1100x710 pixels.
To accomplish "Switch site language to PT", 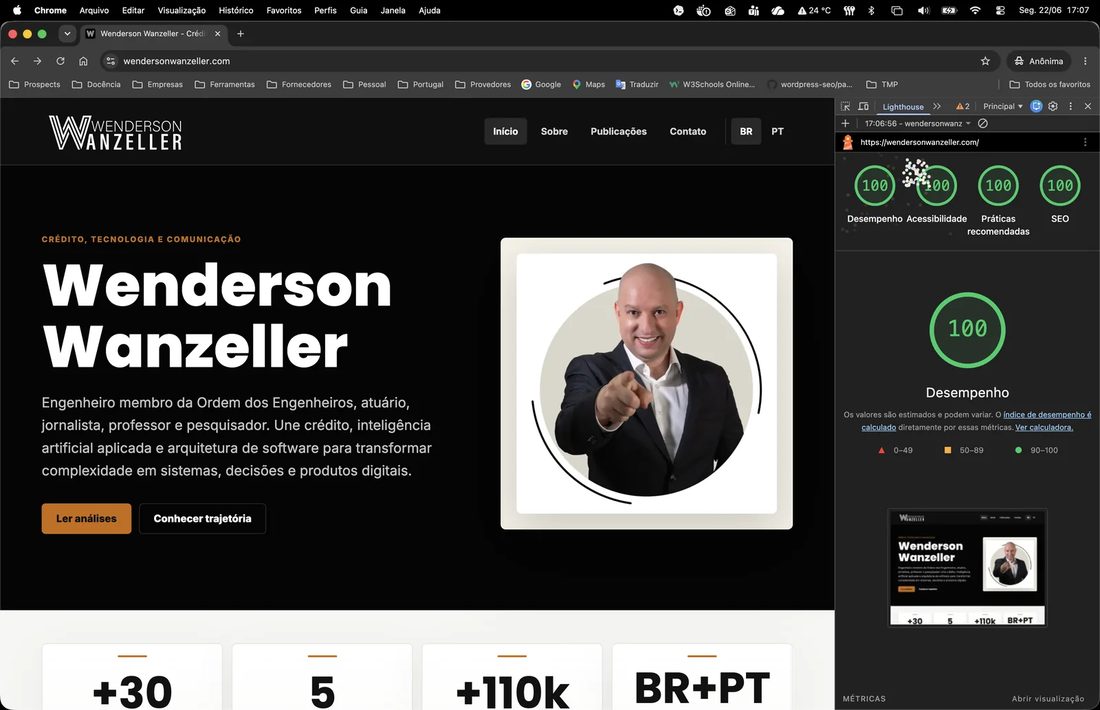I will (777, 131).
